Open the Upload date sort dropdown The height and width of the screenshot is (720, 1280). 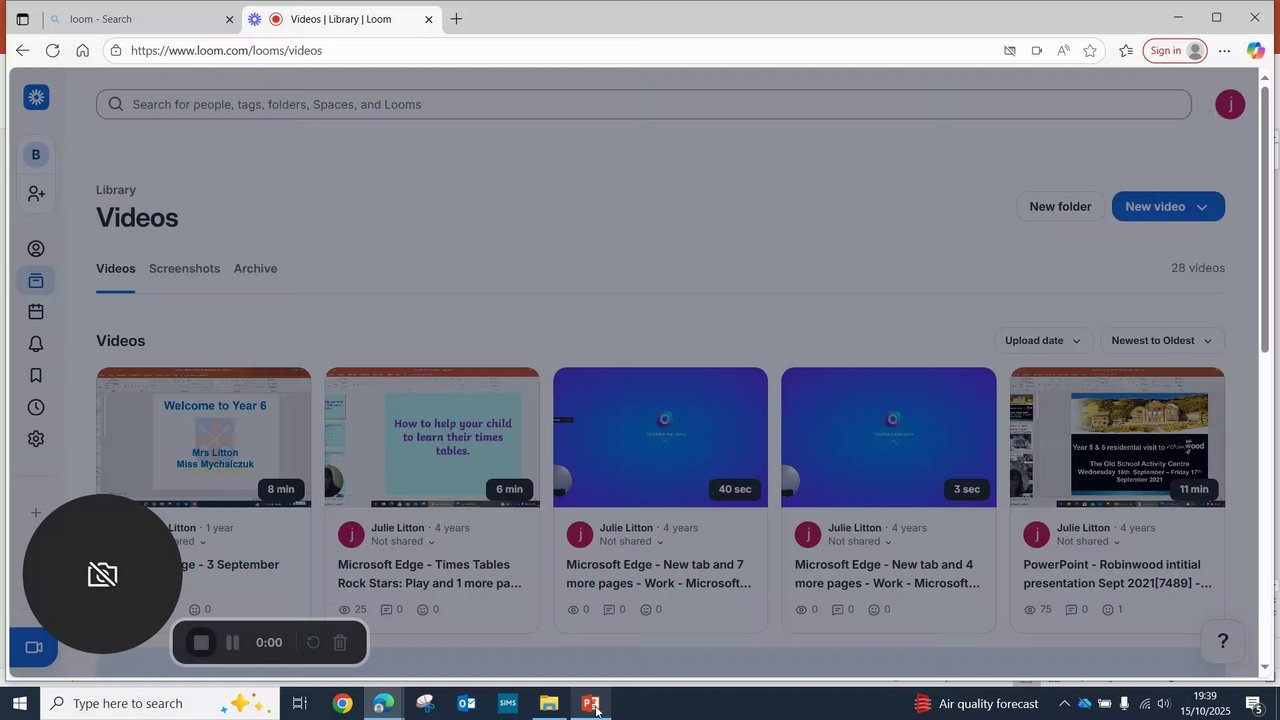click(x=1043, y=341)
